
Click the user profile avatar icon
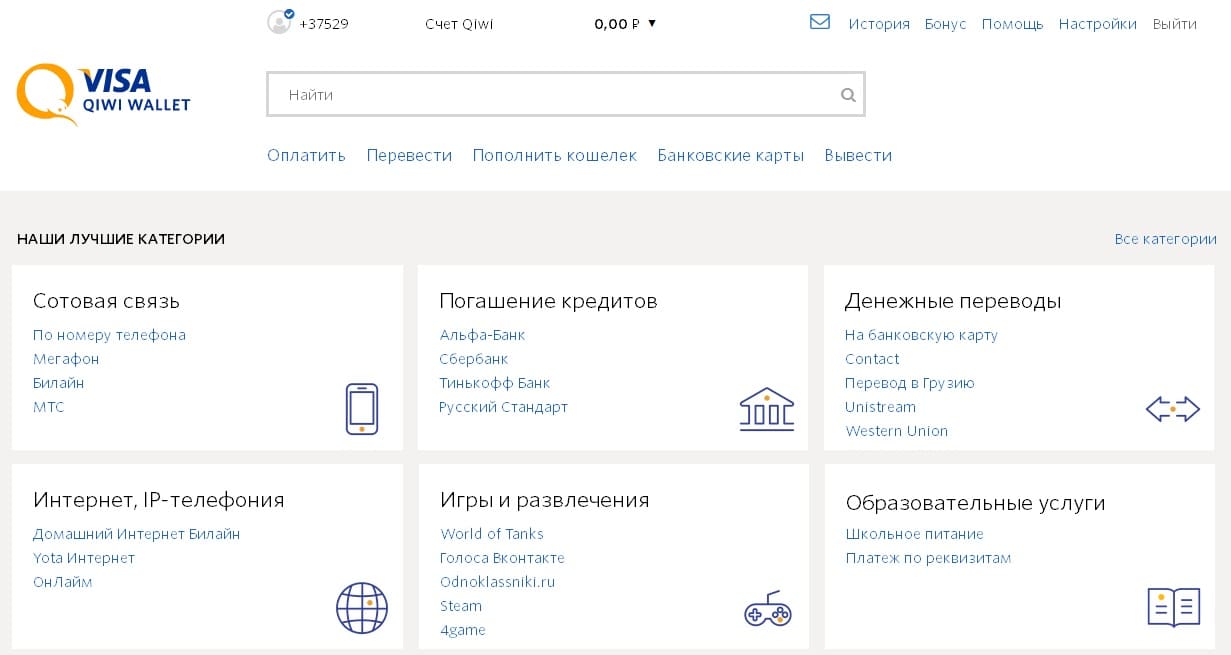(x=280, y=22)
